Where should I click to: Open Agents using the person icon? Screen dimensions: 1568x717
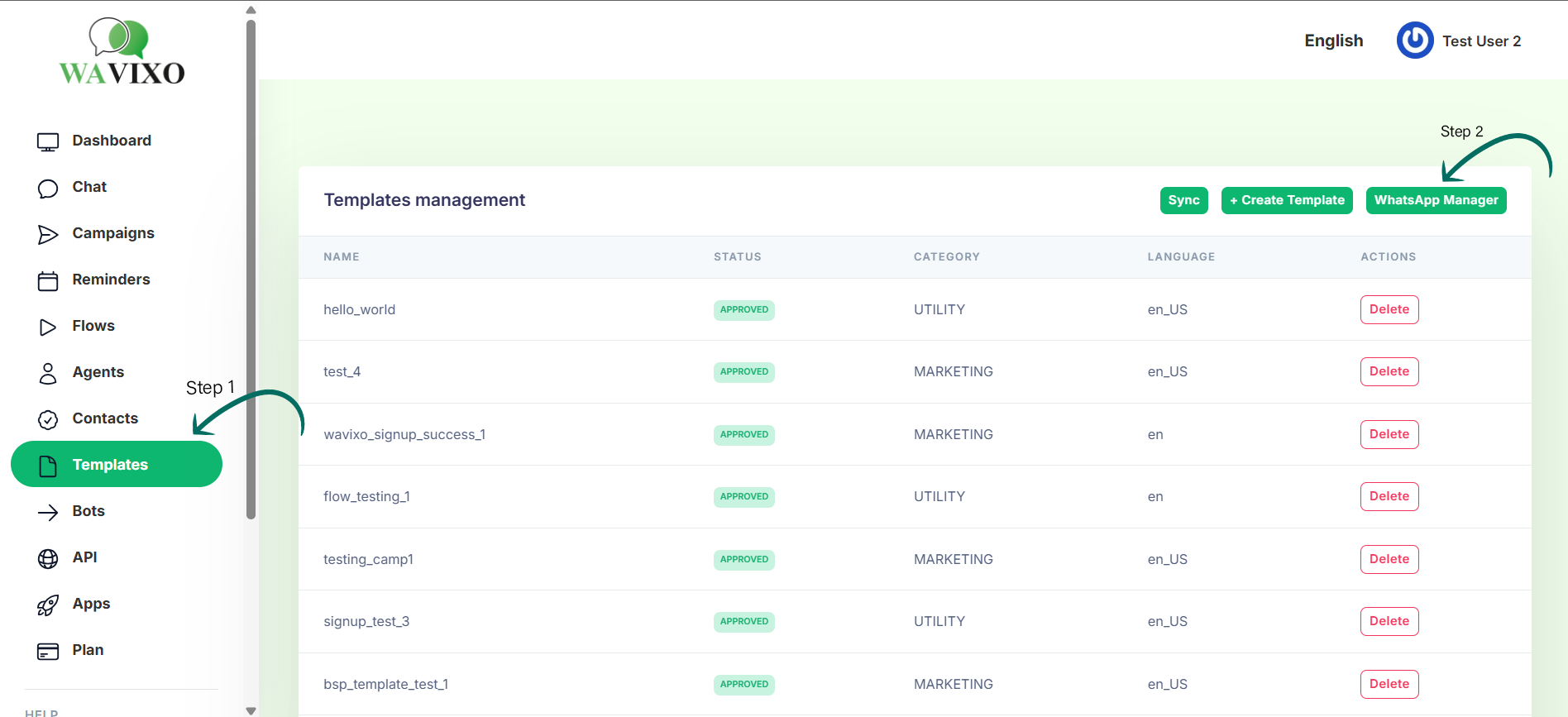click(48, 373)
